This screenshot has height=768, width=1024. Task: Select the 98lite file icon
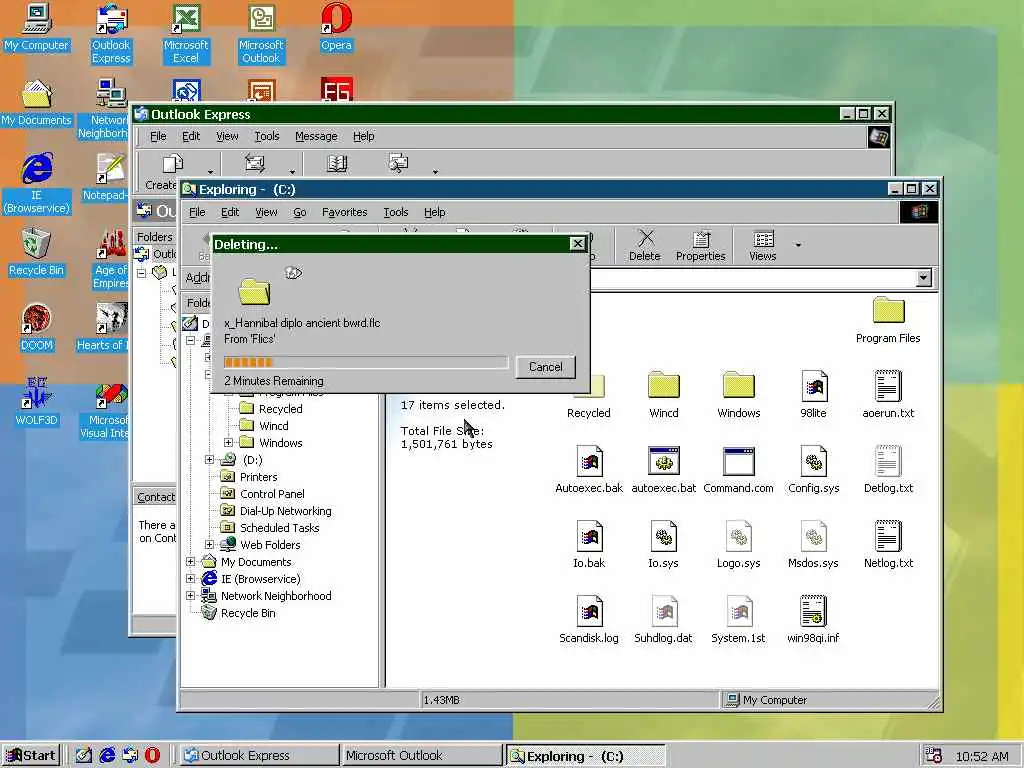click(814, 395)
